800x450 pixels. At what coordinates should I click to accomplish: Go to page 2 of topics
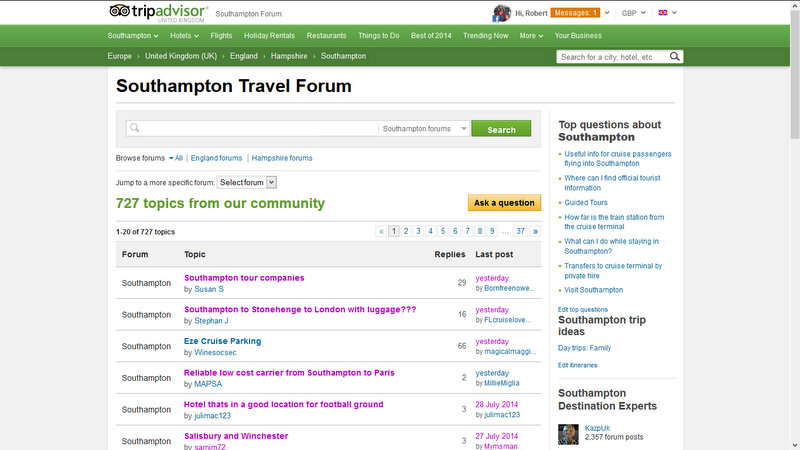click(x=406, y=231)
